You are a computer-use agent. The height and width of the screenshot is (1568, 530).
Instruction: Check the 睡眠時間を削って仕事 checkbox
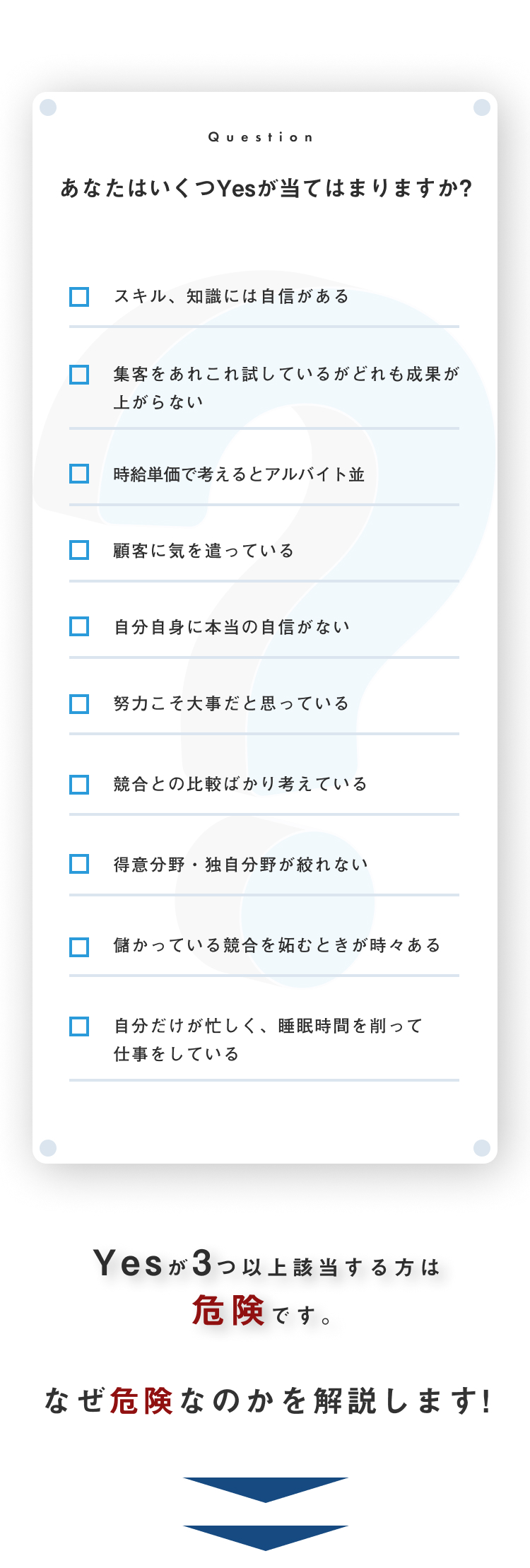(x=79, y=1026)
